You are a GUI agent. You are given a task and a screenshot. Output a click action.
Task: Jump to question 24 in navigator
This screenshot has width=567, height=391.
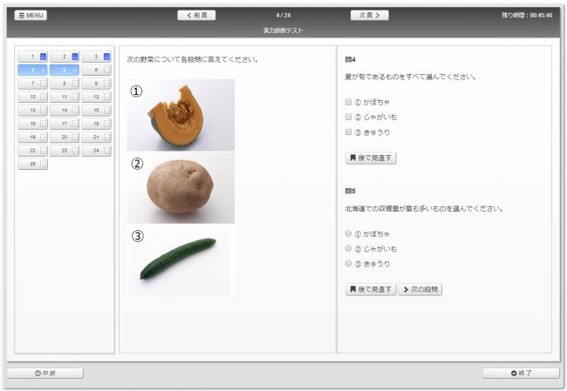[x=96, y=150]
